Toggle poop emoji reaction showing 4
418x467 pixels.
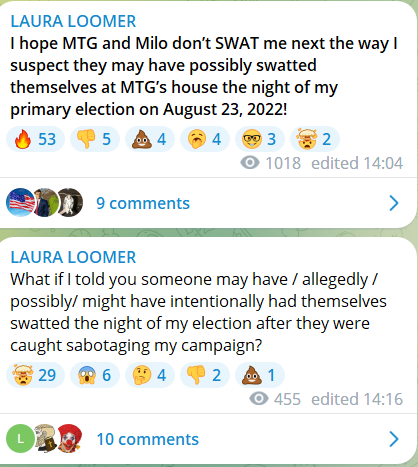[150, 139]
